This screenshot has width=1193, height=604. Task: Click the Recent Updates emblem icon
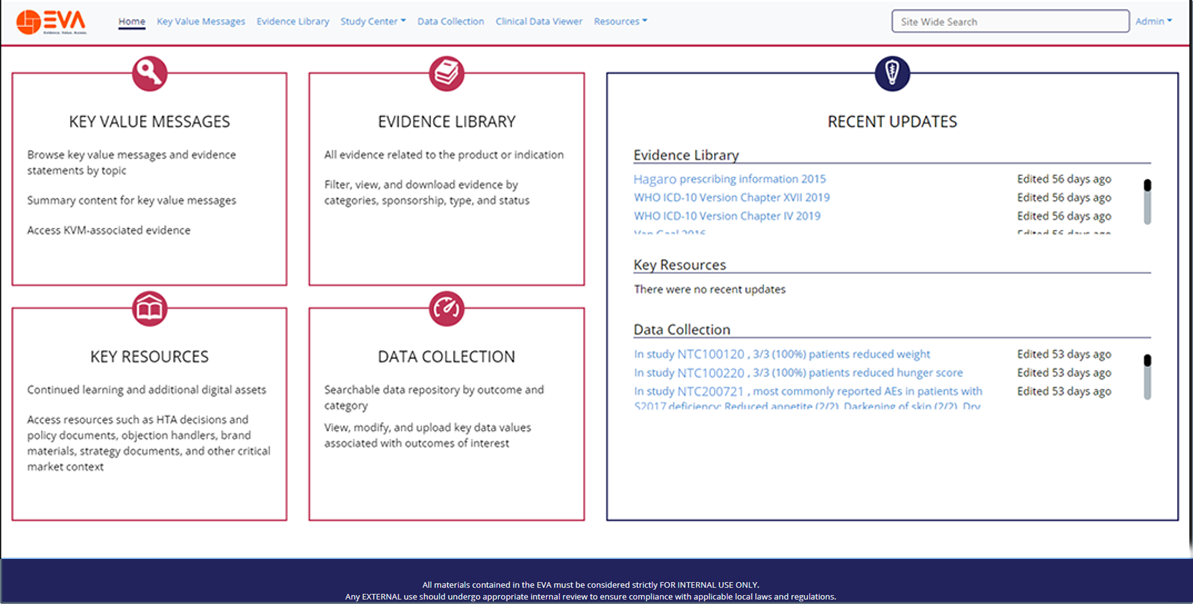click(892, 74)
